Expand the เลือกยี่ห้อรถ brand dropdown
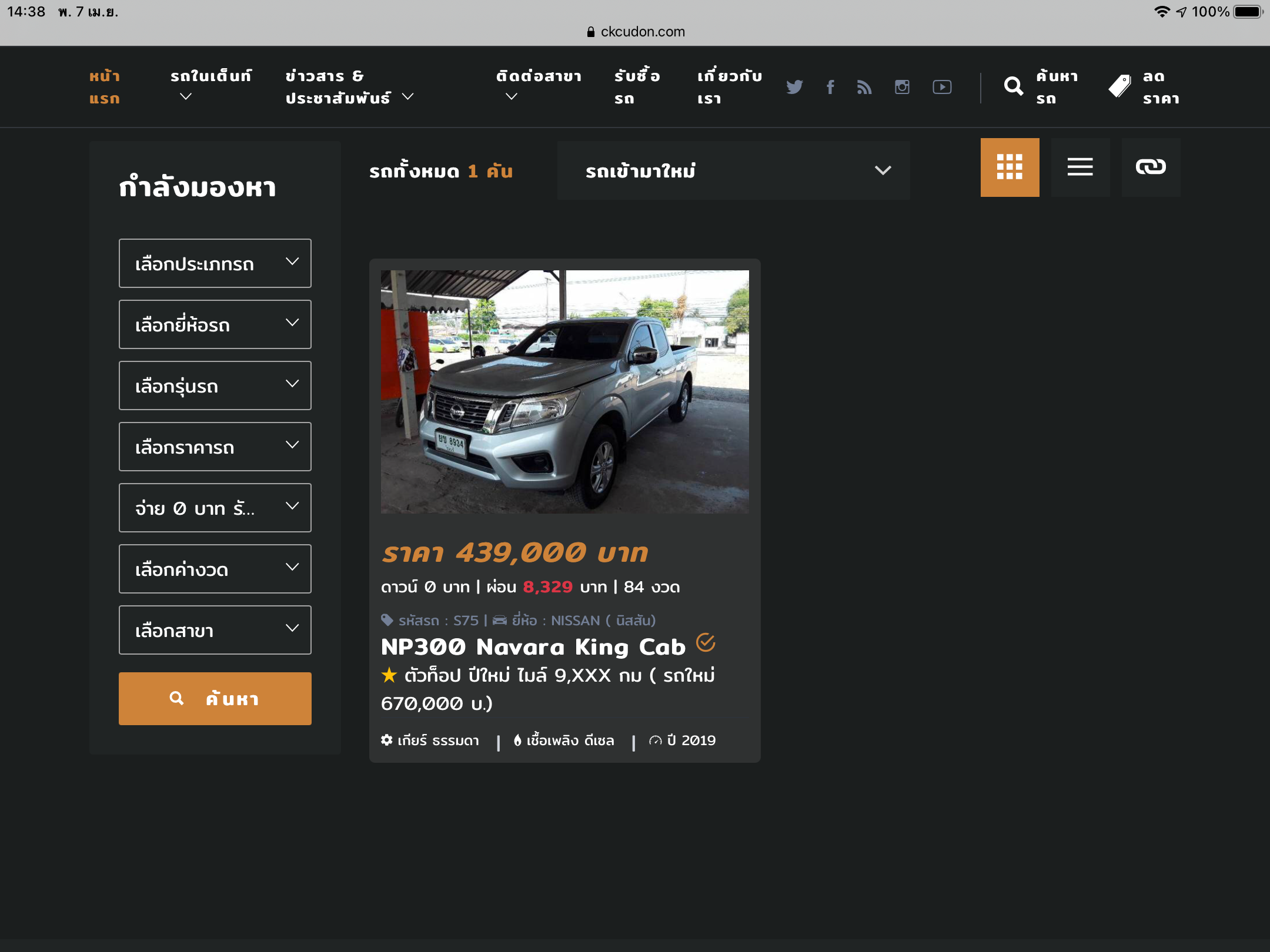 point(215,324)
